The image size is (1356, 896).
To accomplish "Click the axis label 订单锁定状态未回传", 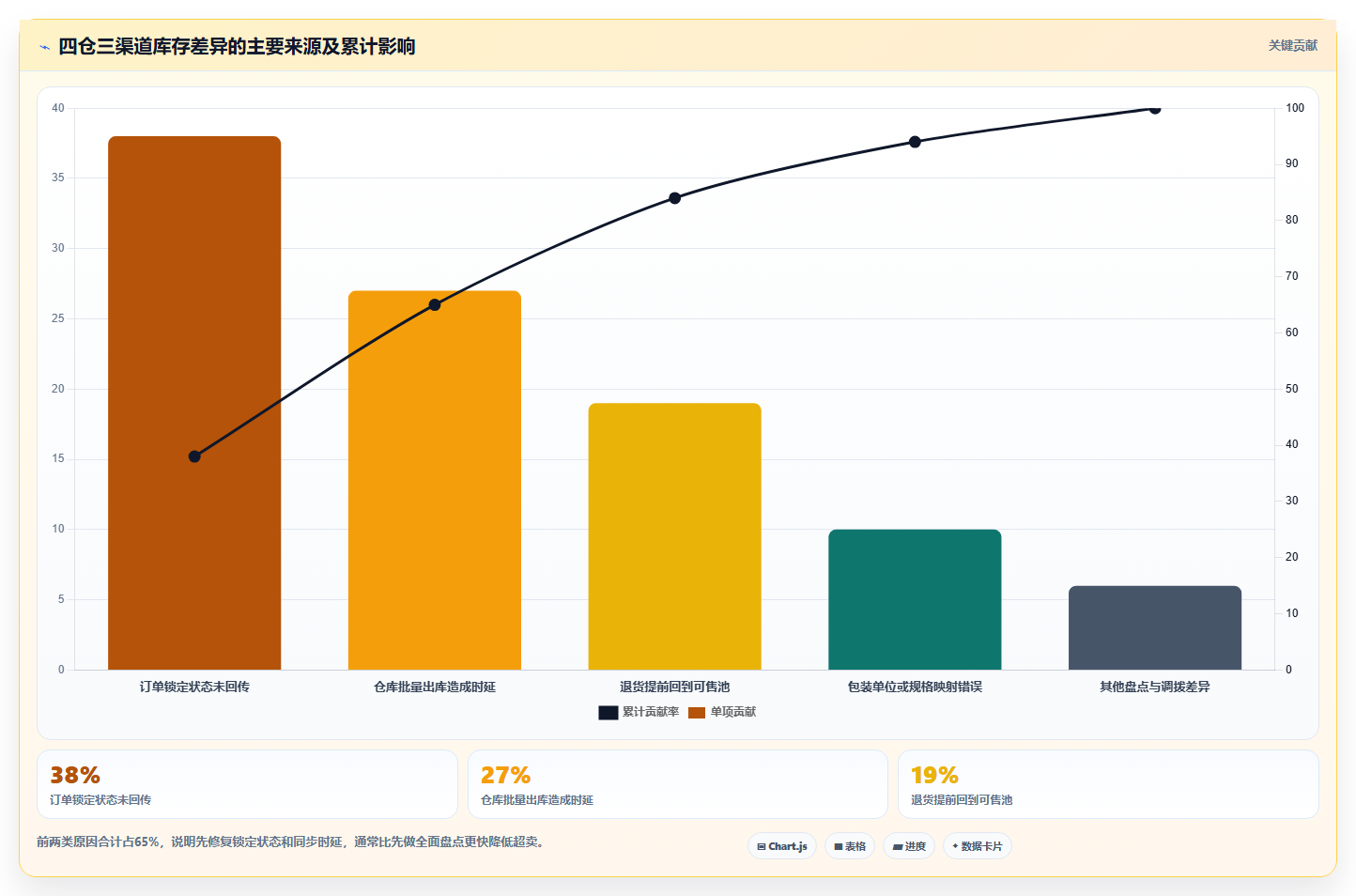I will [x=194, y=687].
